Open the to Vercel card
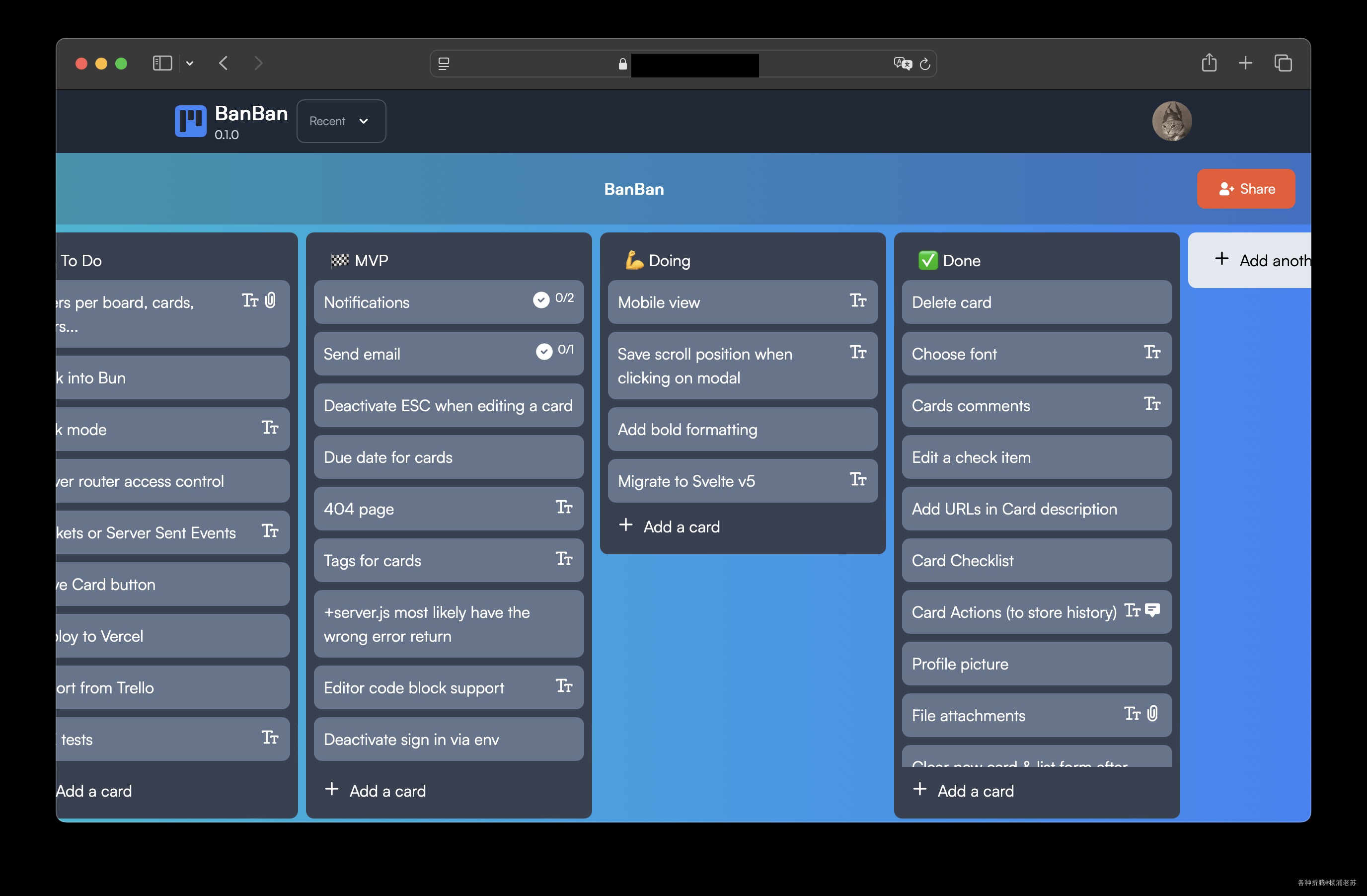This screenshot has height=896, width=1367. tap(173, 636)
